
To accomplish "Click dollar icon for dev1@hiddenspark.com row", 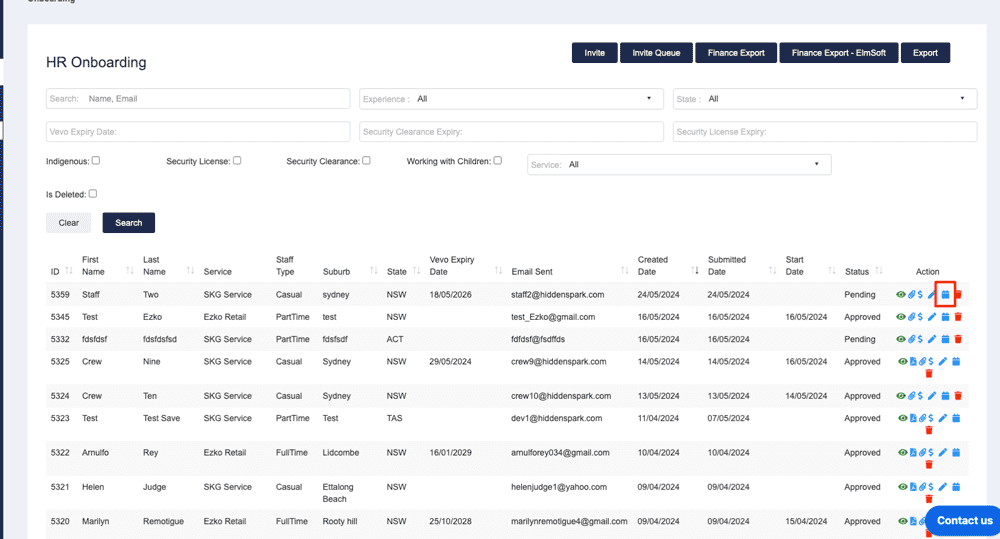I will coord(930,418).
